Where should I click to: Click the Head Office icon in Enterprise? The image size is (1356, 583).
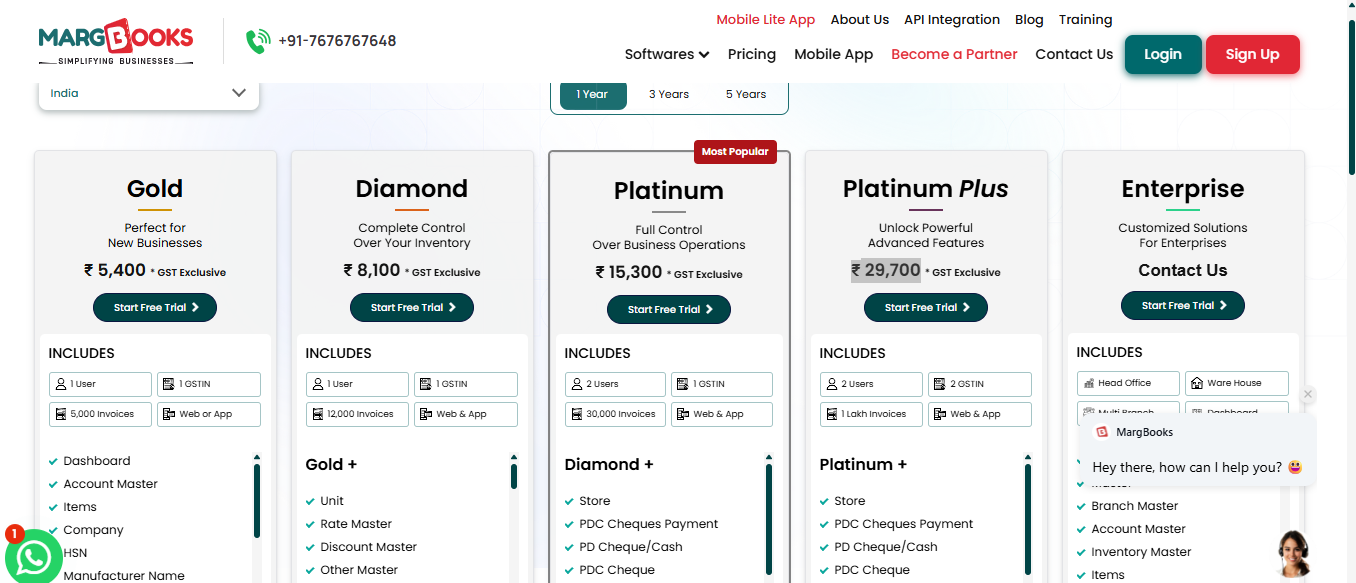(x=1089, y=383)
